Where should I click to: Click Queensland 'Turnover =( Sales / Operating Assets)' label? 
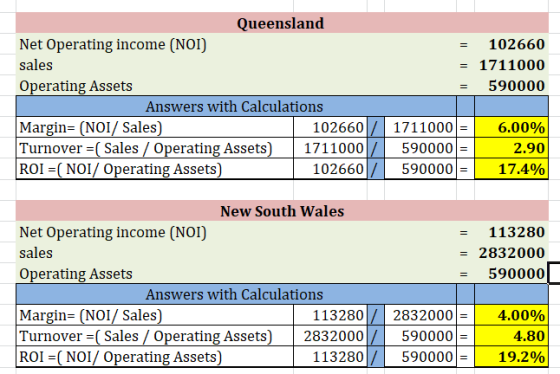pos(146,148)
